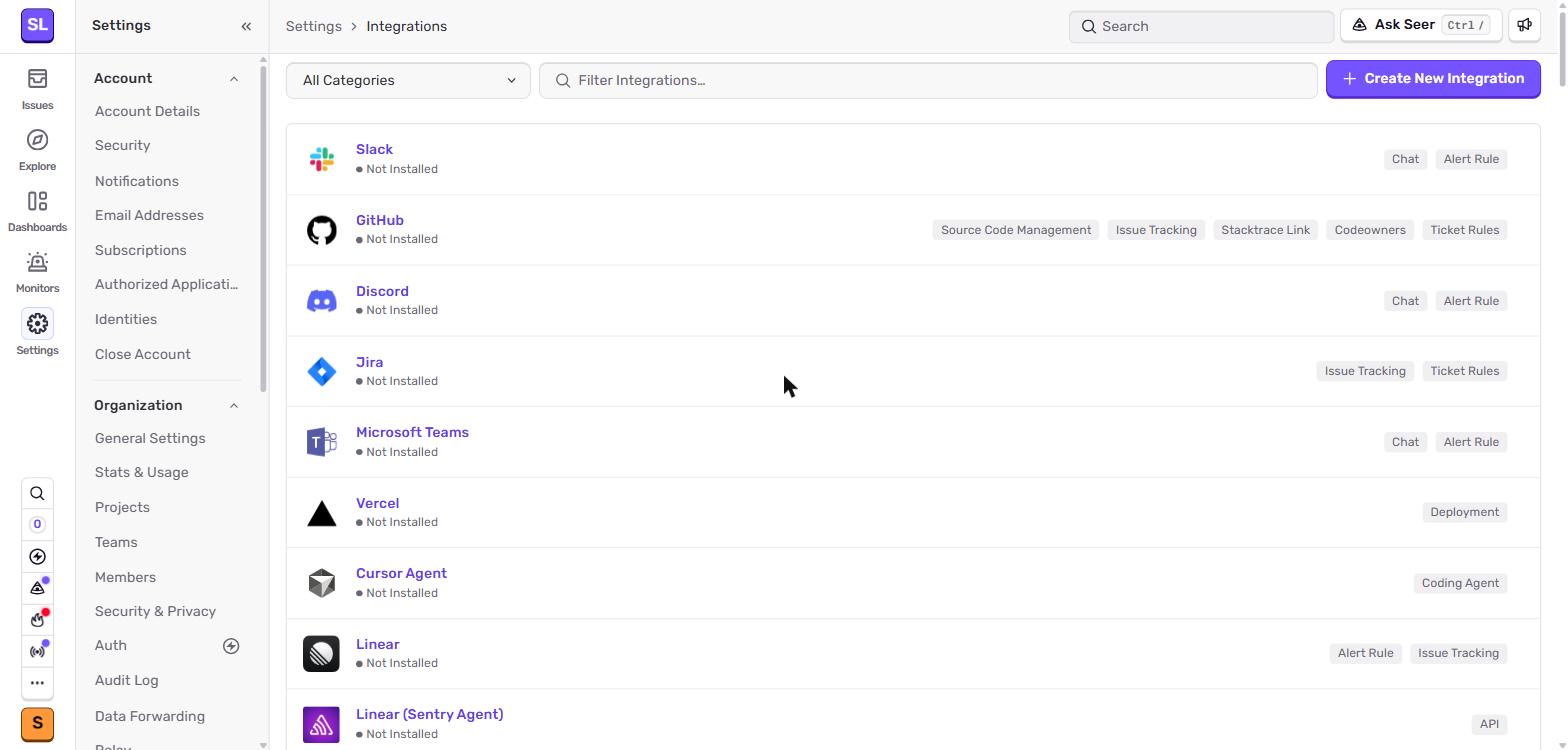Open Security & Privacy settings
Image resolution: width=1568 pixels, height=750 pixels.
click(x=155, y=611)
